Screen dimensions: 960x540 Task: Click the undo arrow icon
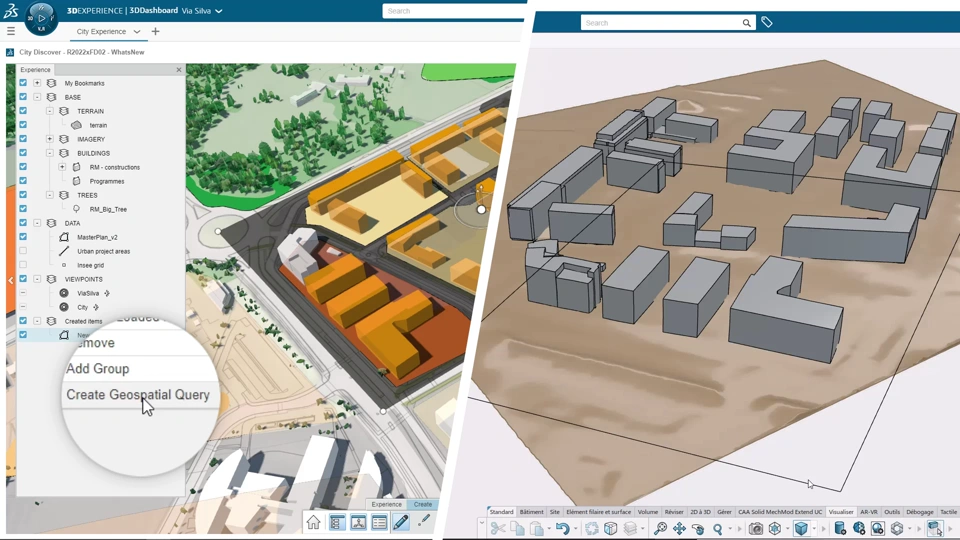(x=562, y=528)
